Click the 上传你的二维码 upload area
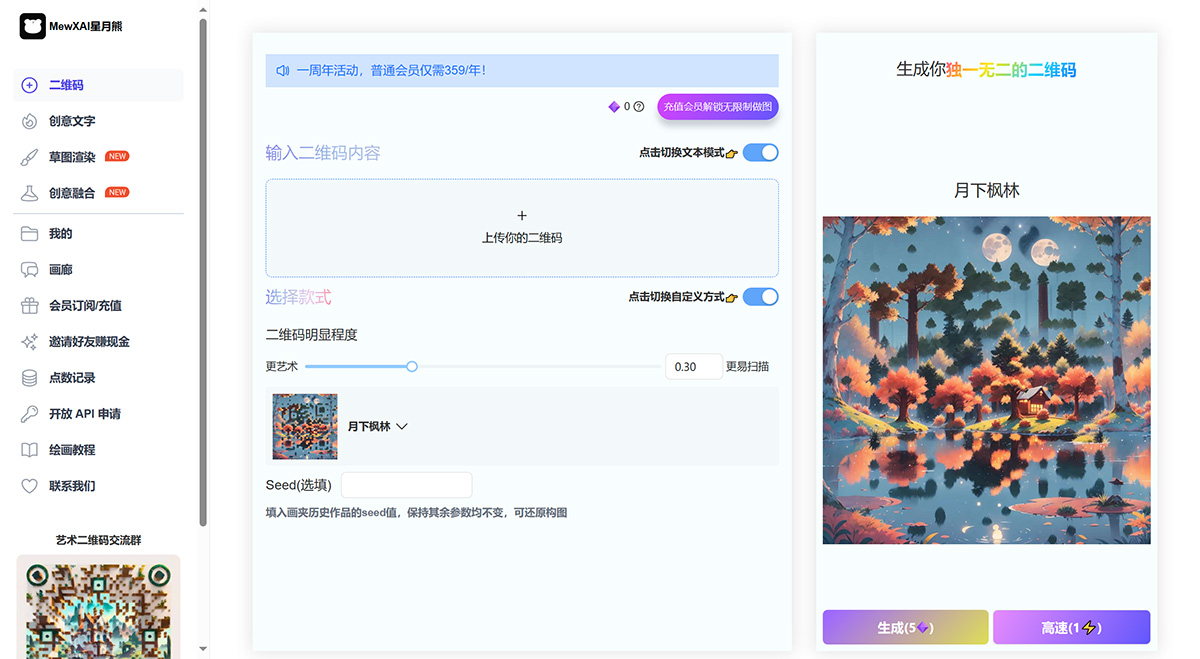The height and width of the screenshot is (659, 1200). (521, 227)
